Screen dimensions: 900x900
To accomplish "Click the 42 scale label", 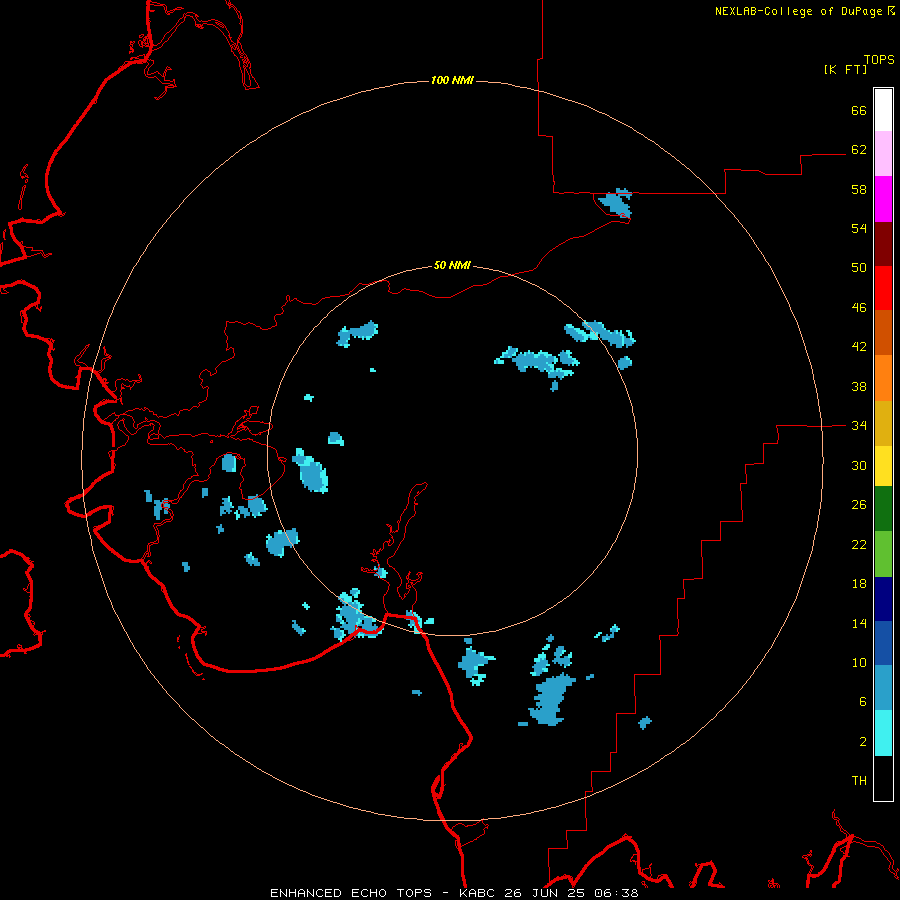I will tap(859, 347).
